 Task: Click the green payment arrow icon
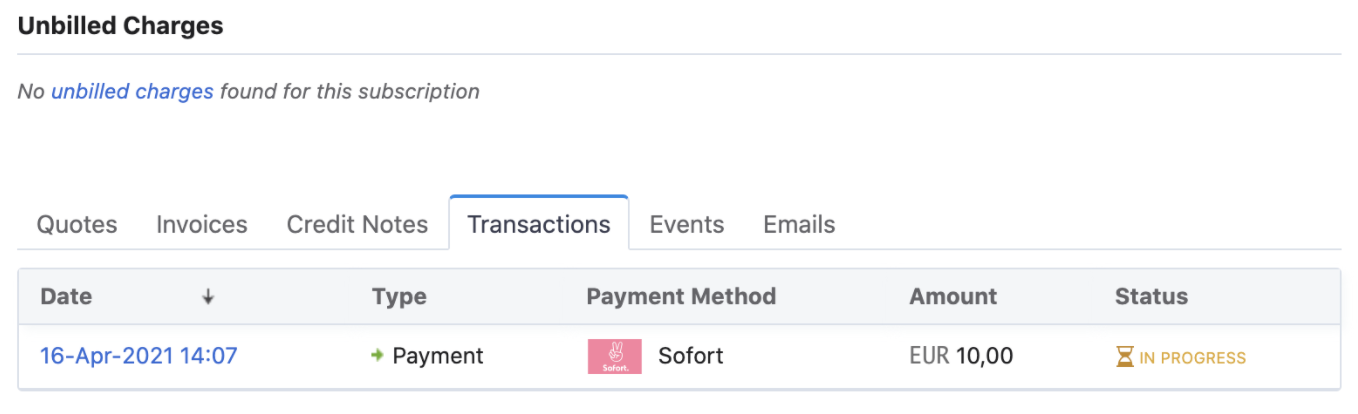[377, 355]
